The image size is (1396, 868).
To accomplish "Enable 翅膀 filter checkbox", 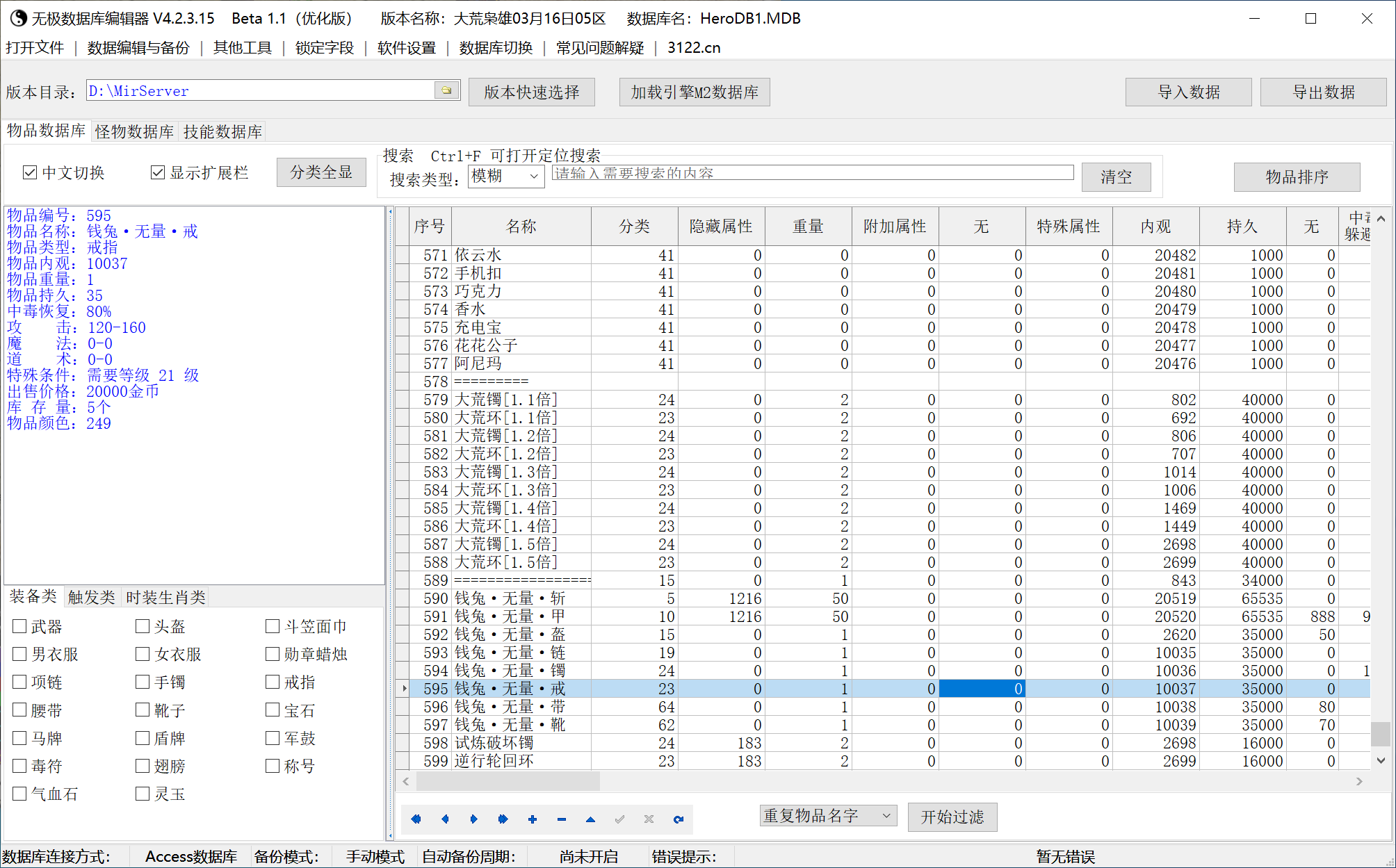I will pos(143,766).
